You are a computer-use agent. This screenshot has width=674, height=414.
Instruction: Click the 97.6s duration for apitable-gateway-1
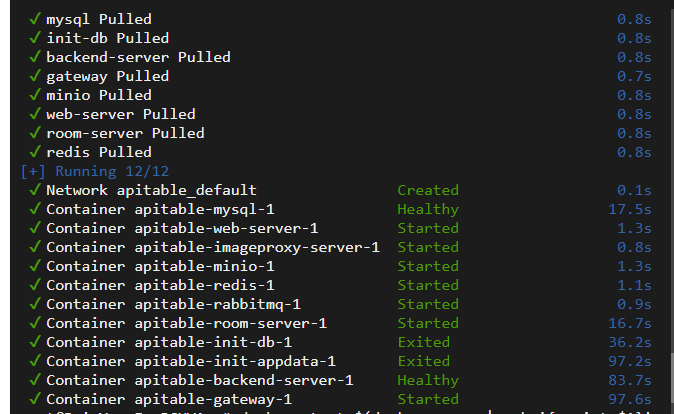pos(635,399)
